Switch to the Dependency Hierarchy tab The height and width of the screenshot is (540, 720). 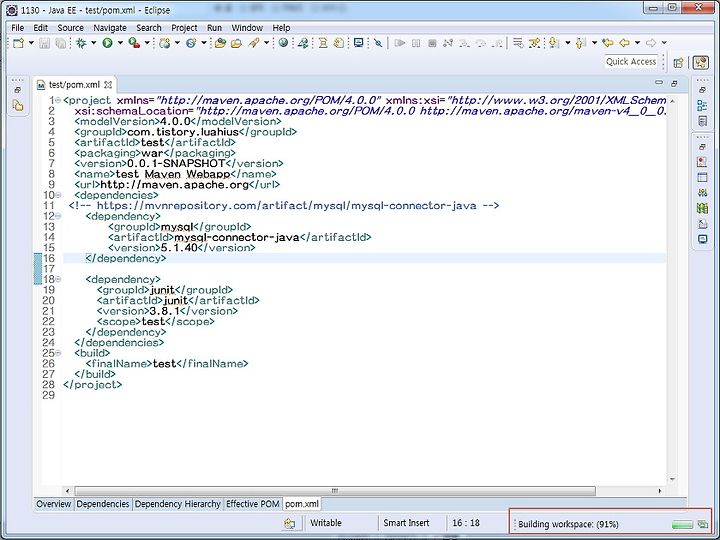pyautogui.click(x=178, y=504)
